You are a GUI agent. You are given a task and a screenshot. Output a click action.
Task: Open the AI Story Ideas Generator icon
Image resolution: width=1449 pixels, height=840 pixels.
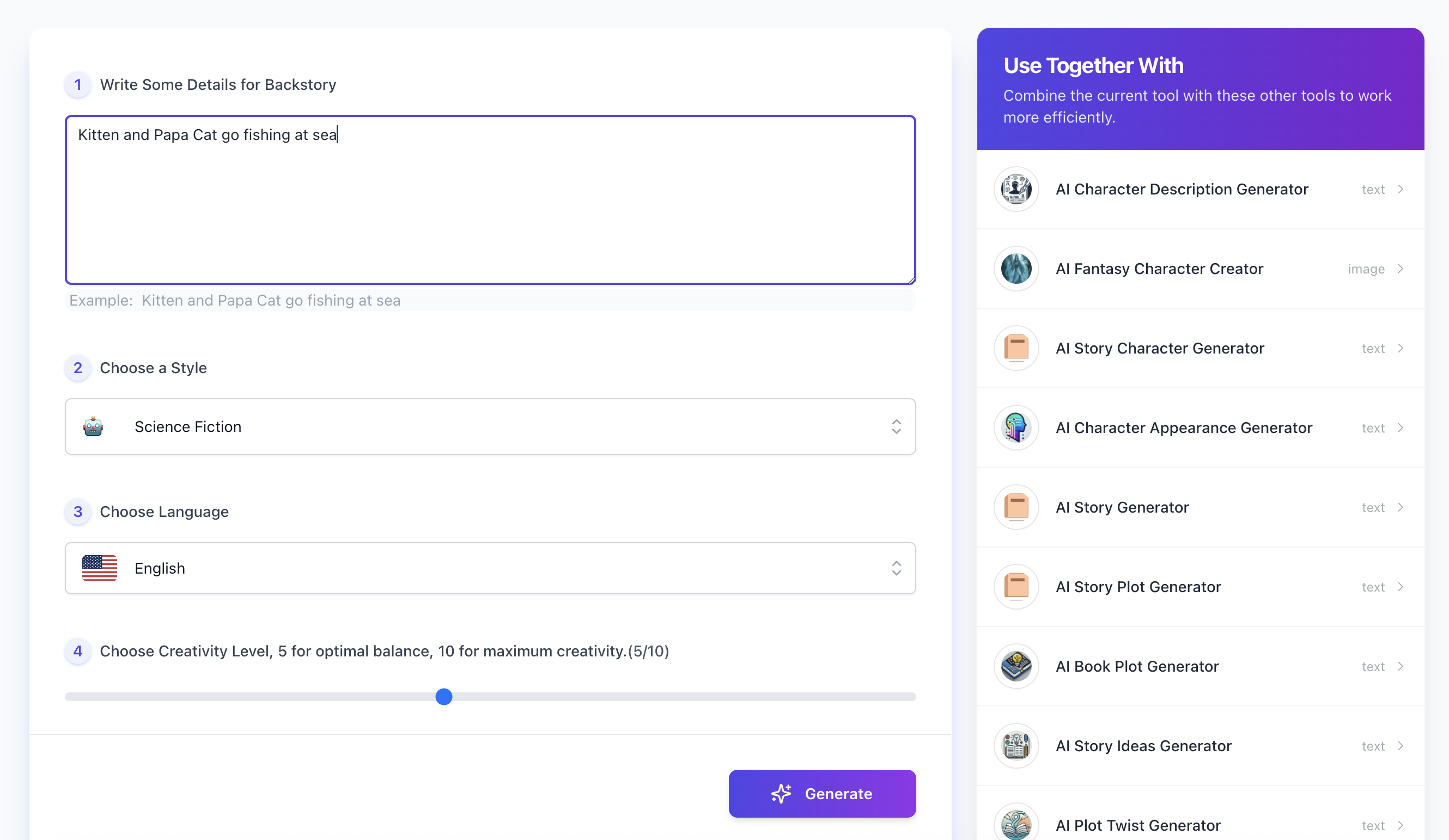pyautogui.click(x=1015, y=746)
